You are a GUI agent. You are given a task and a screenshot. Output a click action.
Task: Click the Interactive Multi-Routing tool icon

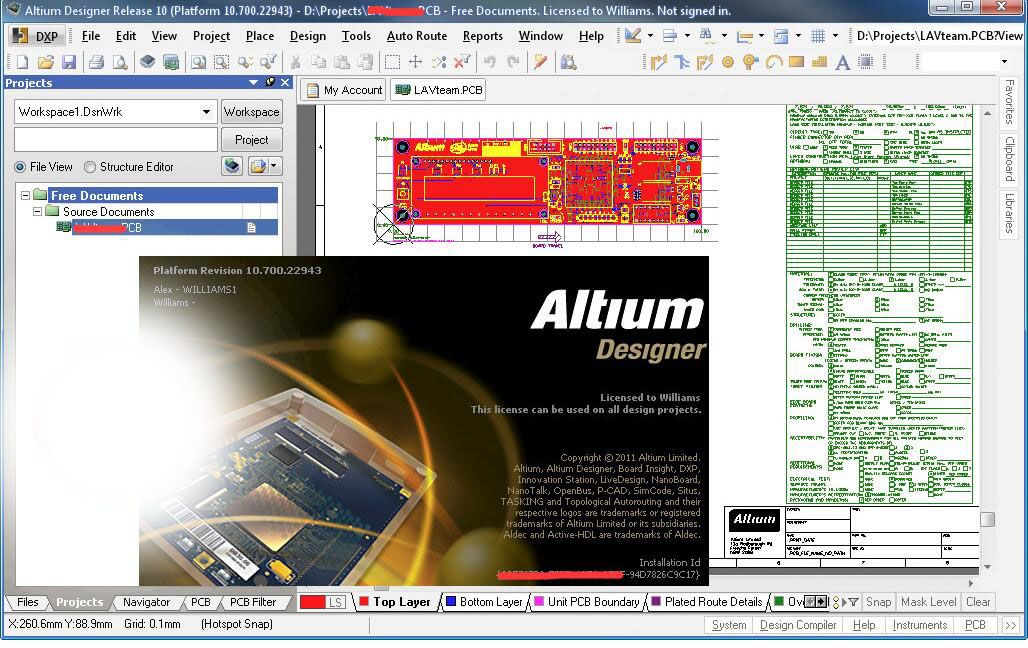(x=682, y=62)
